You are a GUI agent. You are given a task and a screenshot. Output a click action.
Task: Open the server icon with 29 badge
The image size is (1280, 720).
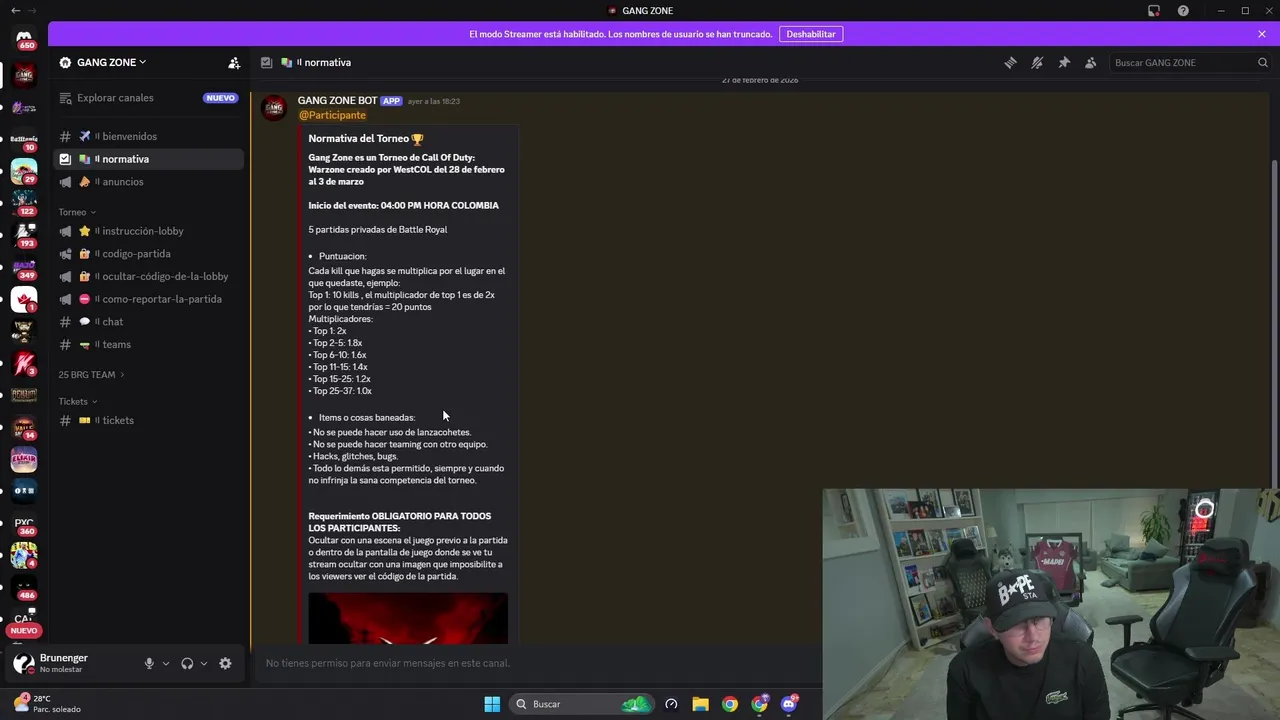24,171
